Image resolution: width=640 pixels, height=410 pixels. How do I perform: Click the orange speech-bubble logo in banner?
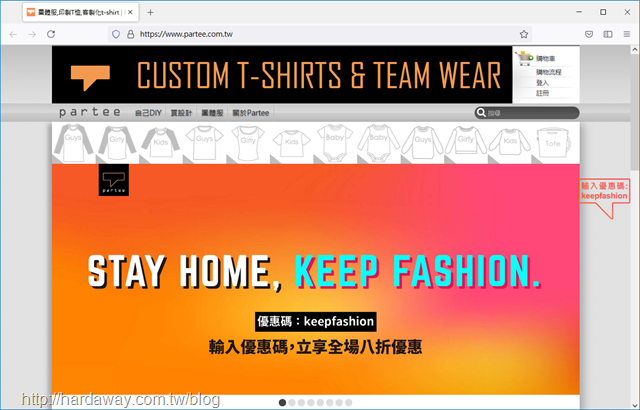click(x=90, y=78)
